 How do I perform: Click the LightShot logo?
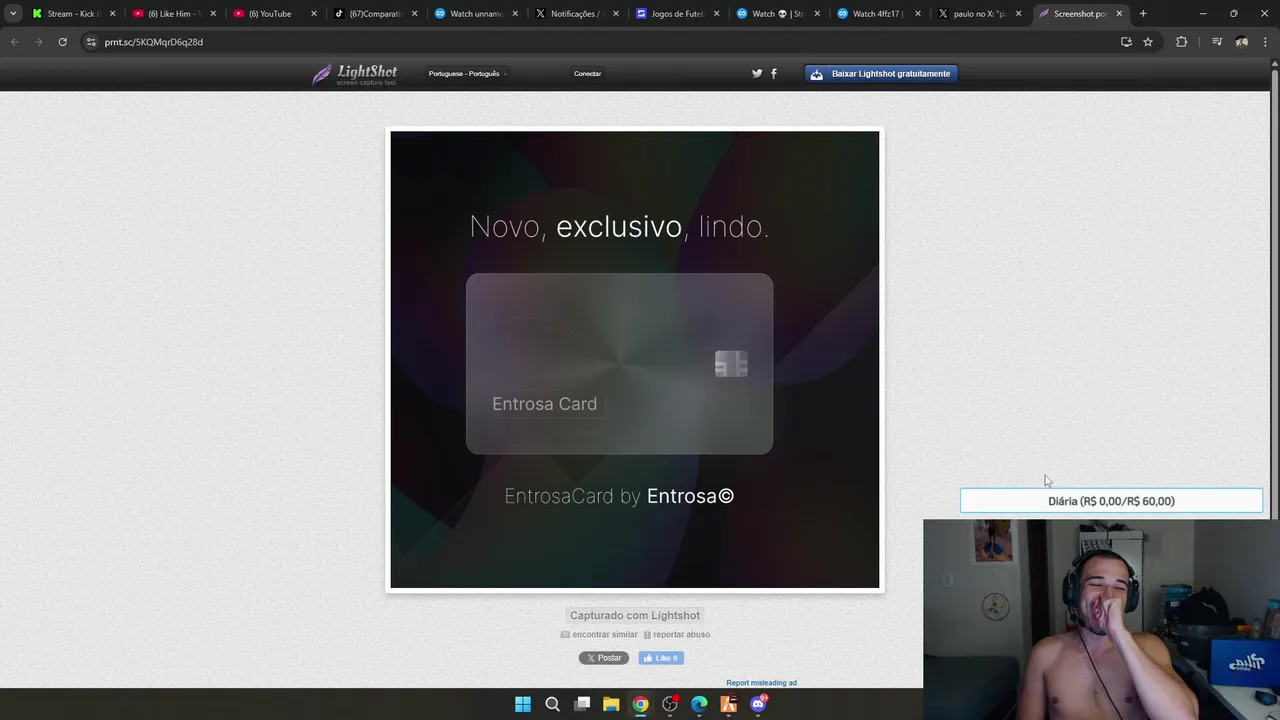click(x=354, y=74)
